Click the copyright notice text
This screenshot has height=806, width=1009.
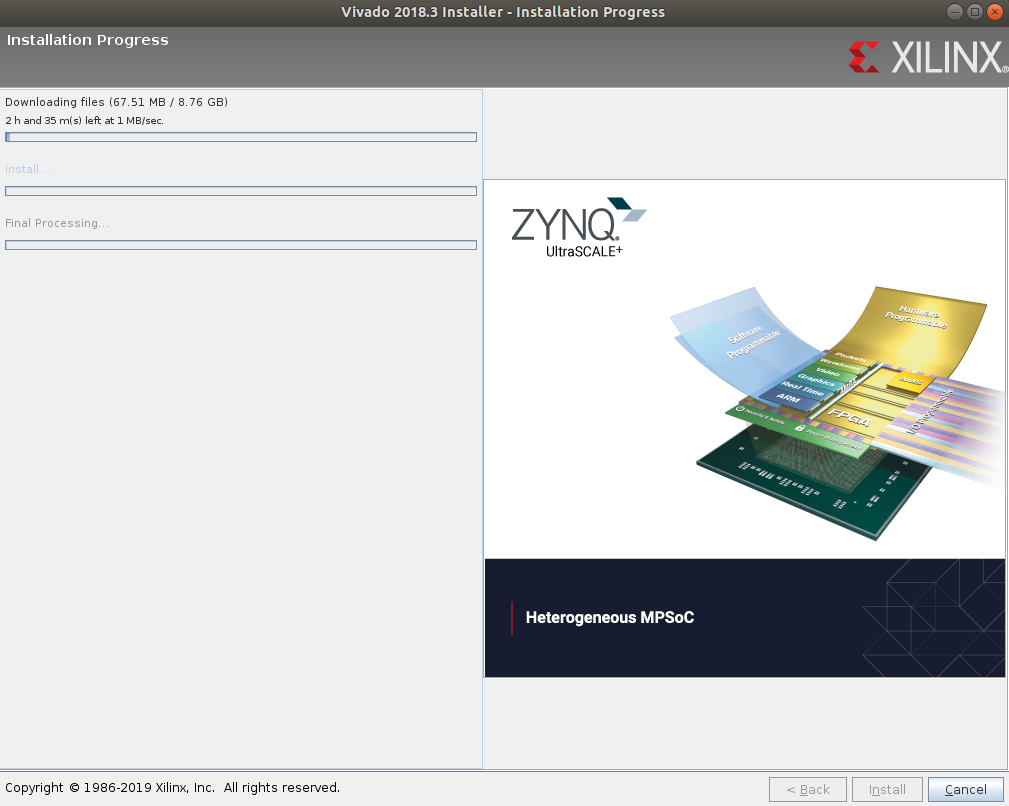click(x=170, y=787)
